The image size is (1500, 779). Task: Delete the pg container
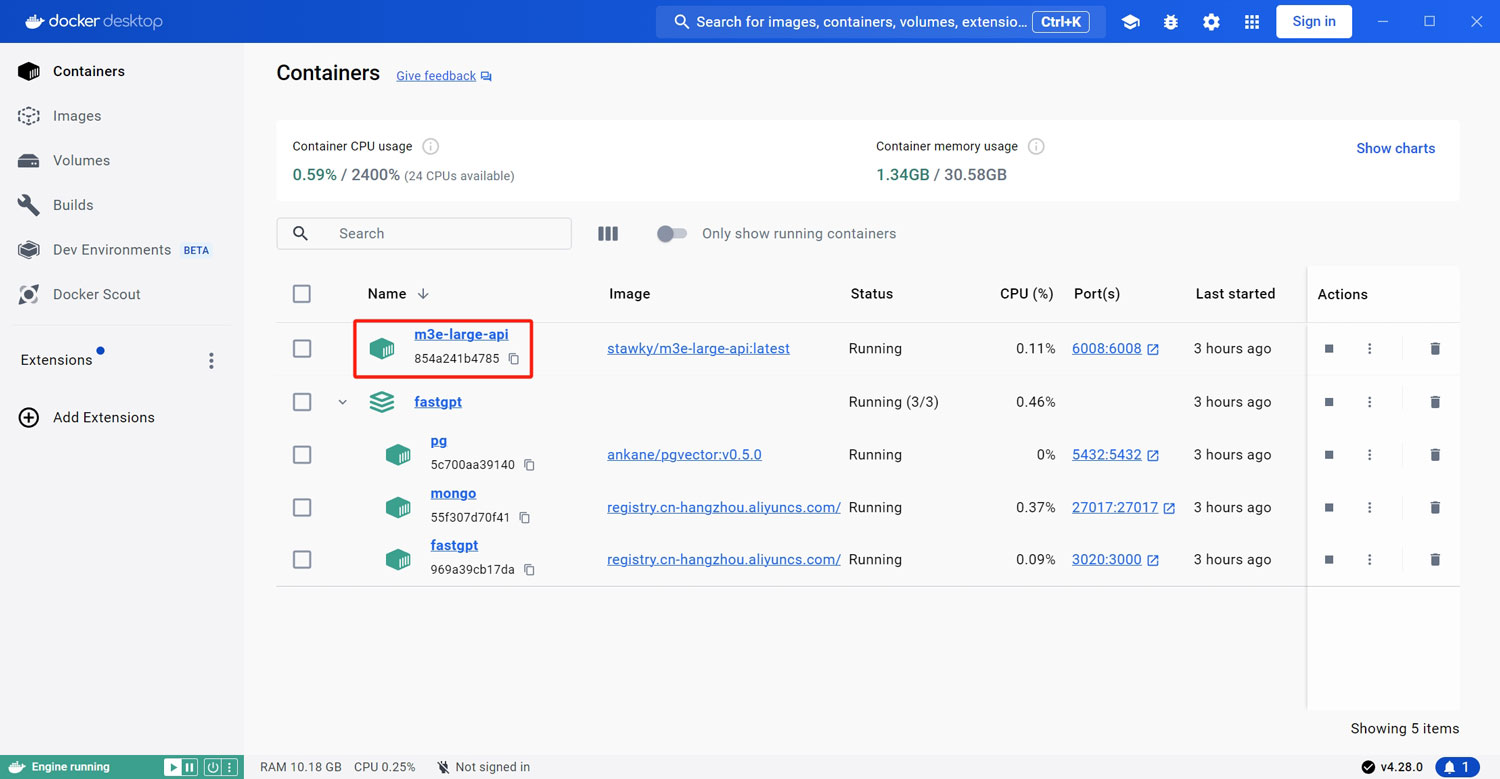point(1435,455)
